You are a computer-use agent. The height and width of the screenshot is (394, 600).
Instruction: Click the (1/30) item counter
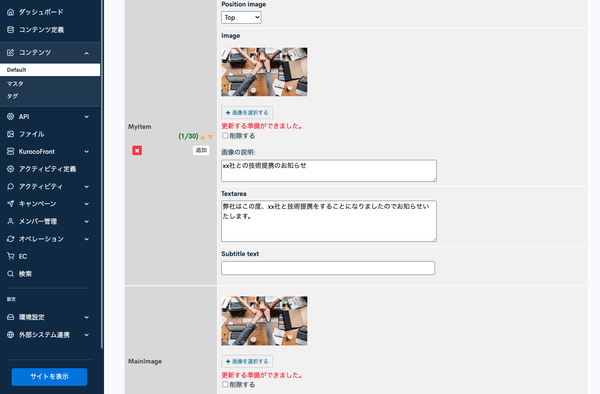point(188,136)
